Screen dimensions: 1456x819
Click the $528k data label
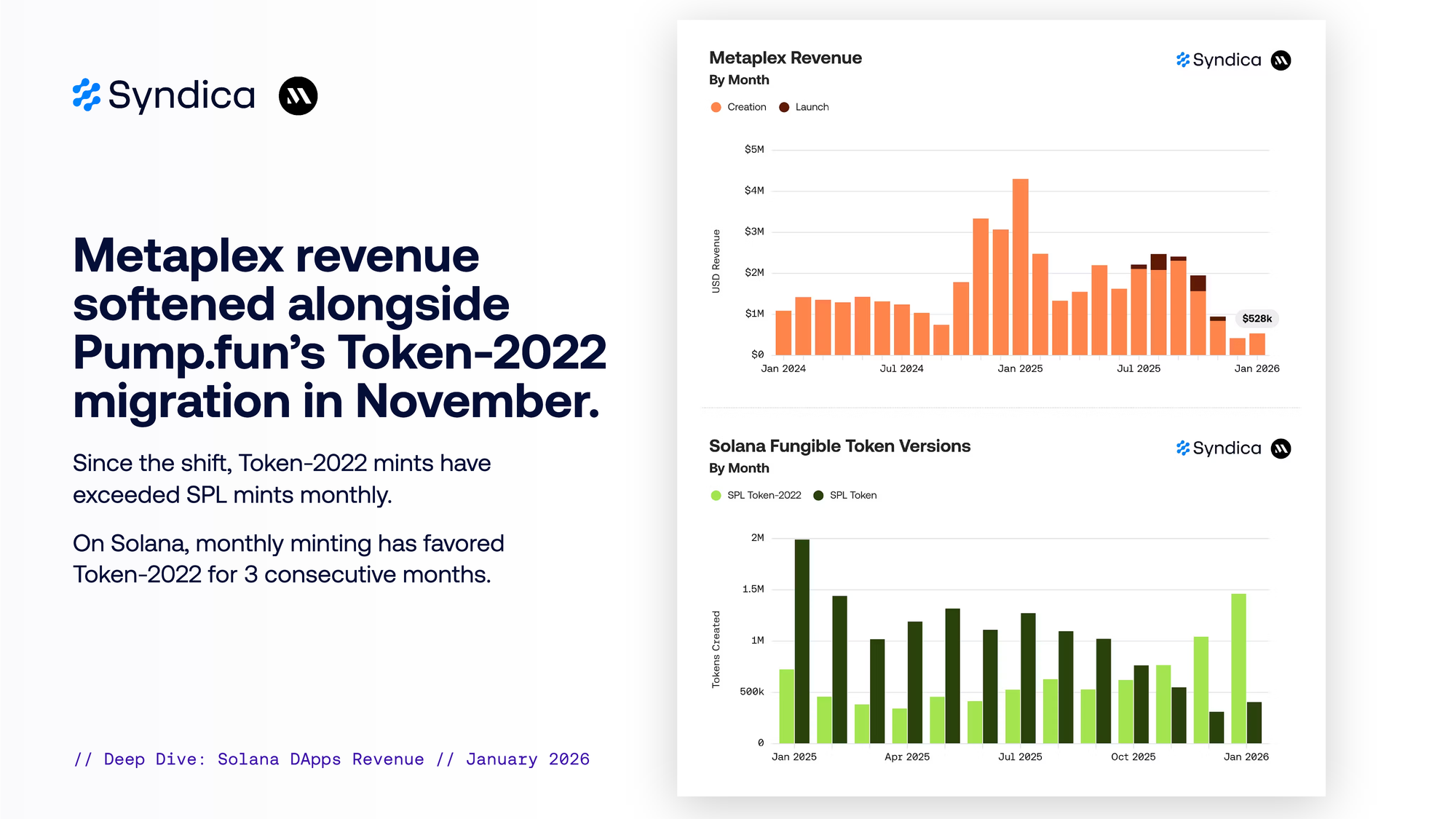[1257, 319]
